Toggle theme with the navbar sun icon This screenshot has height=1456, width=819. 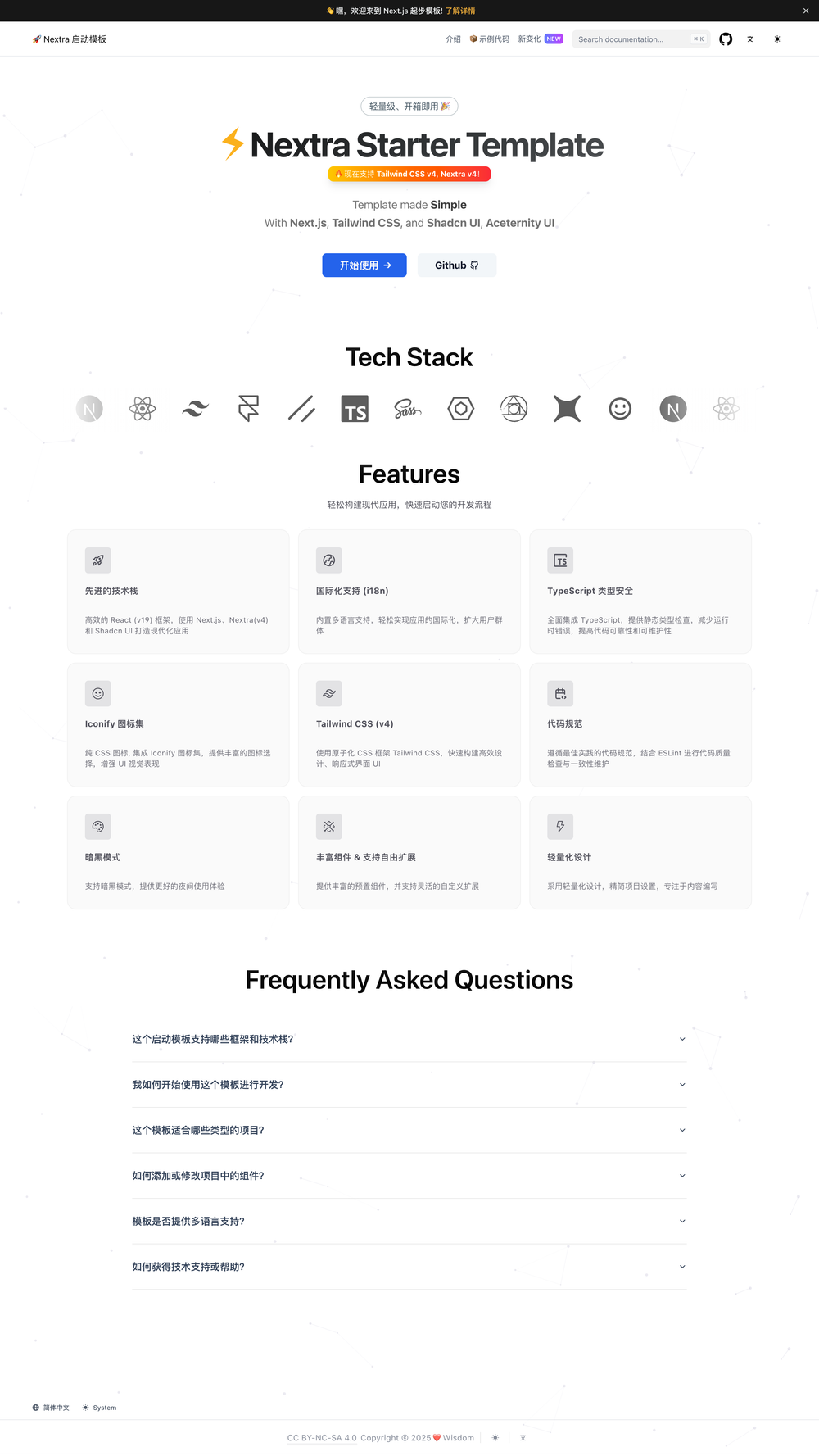776,39
